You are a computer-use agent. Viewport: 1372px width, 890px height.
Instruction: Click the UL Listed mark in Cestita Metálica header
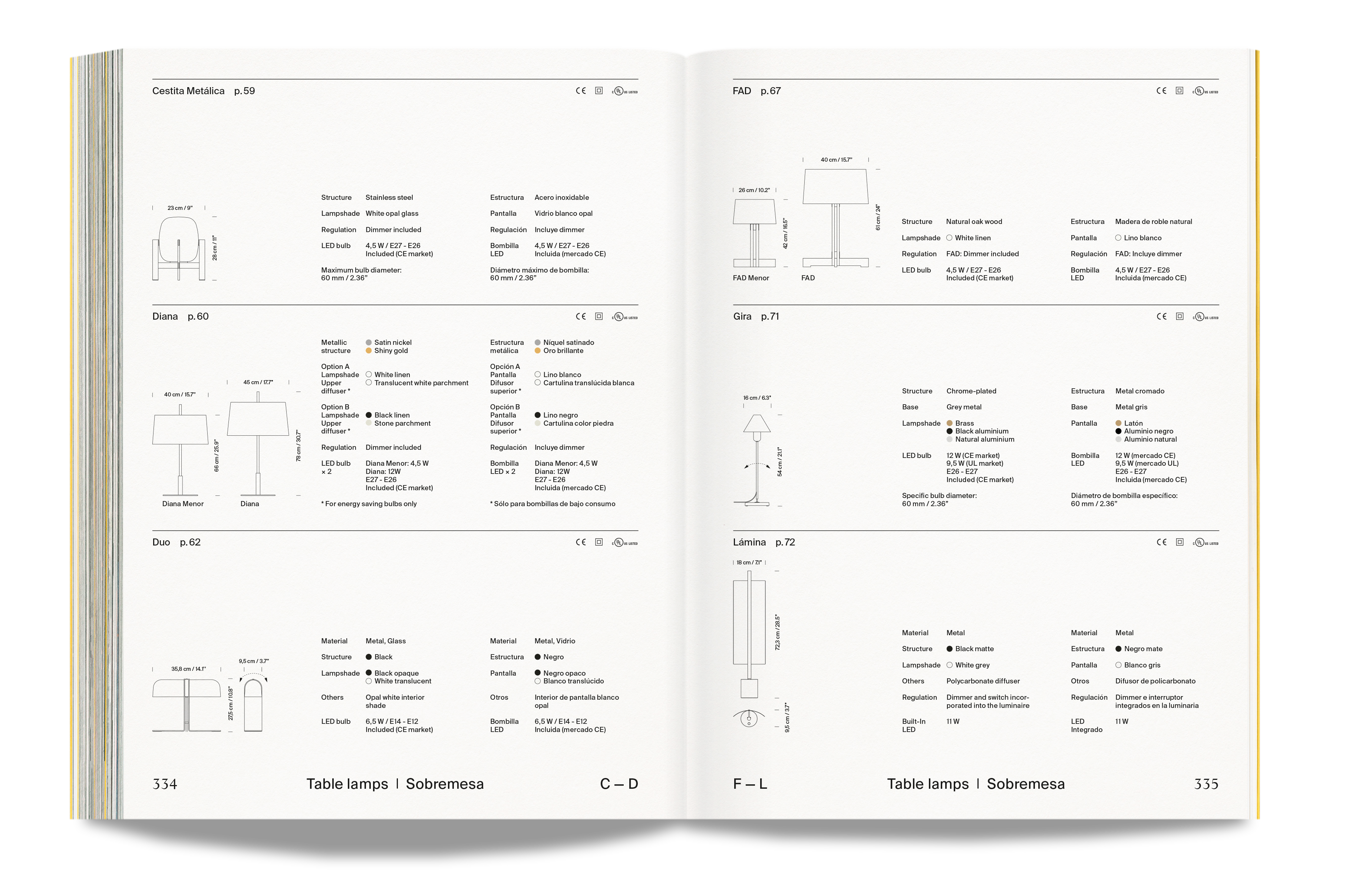coord(625,91)
